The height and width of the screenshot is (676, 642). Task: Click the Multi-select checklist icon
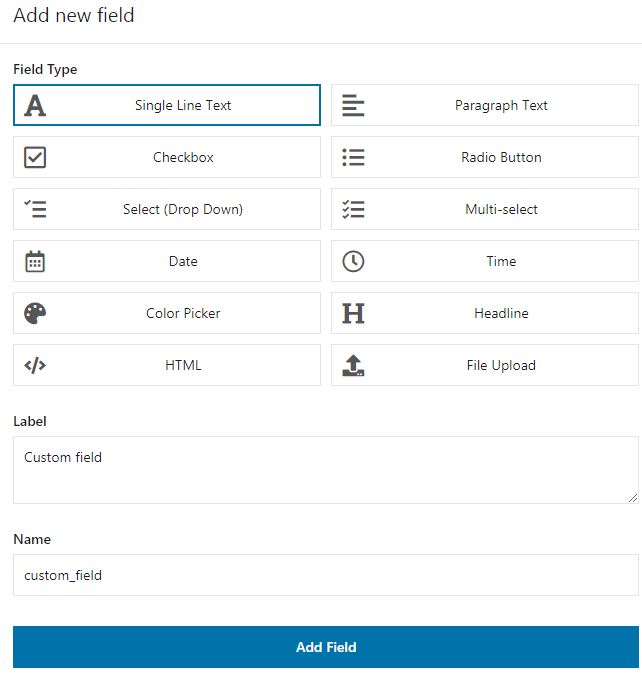point(353,209)
